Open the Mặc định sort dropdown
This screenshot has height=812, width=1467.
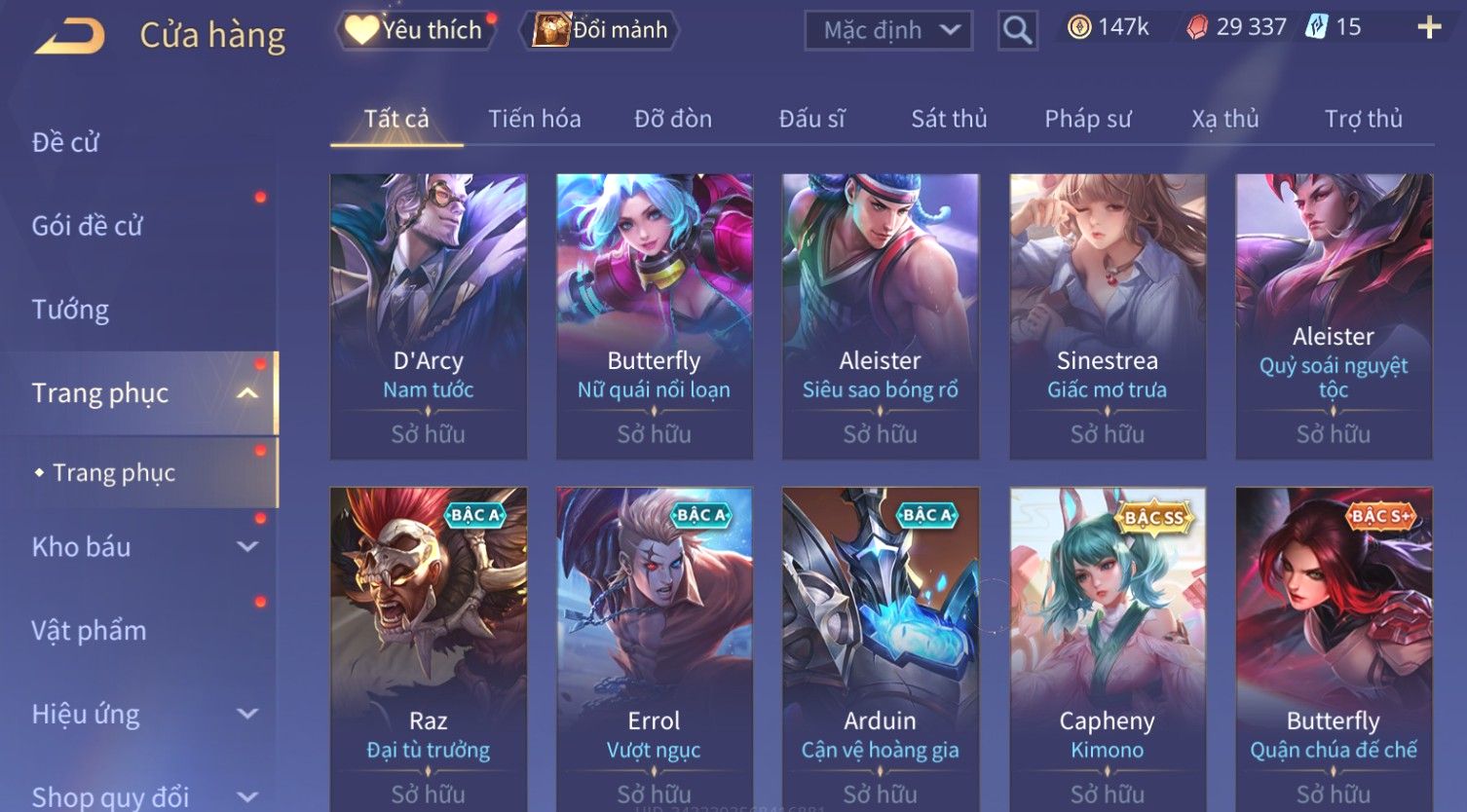click(888, 30)
